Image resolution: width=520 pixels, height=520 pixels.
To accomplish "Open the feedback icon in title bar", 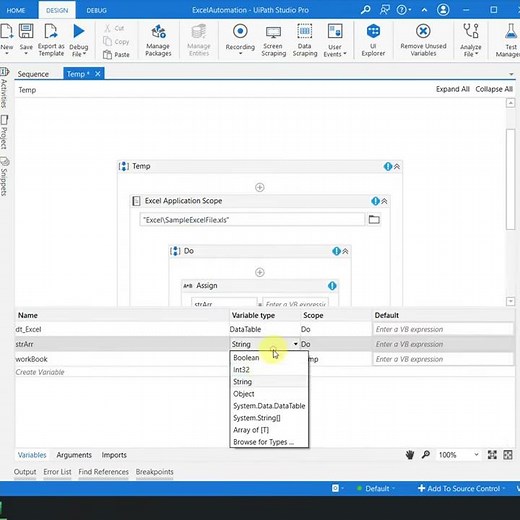I will pos(384,10).
